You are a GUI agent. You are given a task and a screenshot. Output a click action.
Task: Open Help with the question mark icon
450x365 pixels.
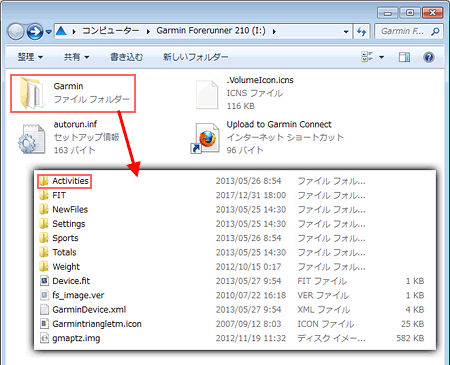429,57
